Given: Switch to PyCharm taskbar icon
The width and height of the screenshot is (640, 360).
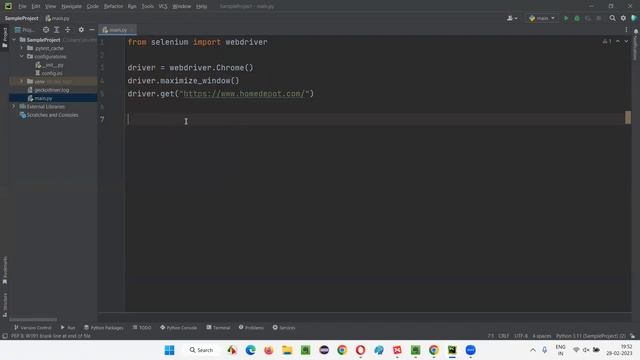Looking at the screenshot, I should (x=452, y=350).
